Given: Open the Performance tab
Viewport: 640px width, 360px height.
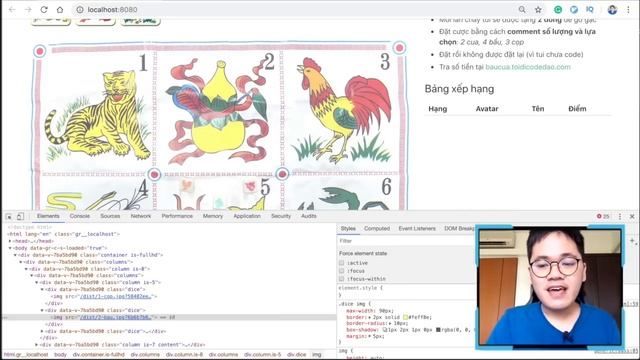Looking at the screenshot, I should tap(177, 216).
